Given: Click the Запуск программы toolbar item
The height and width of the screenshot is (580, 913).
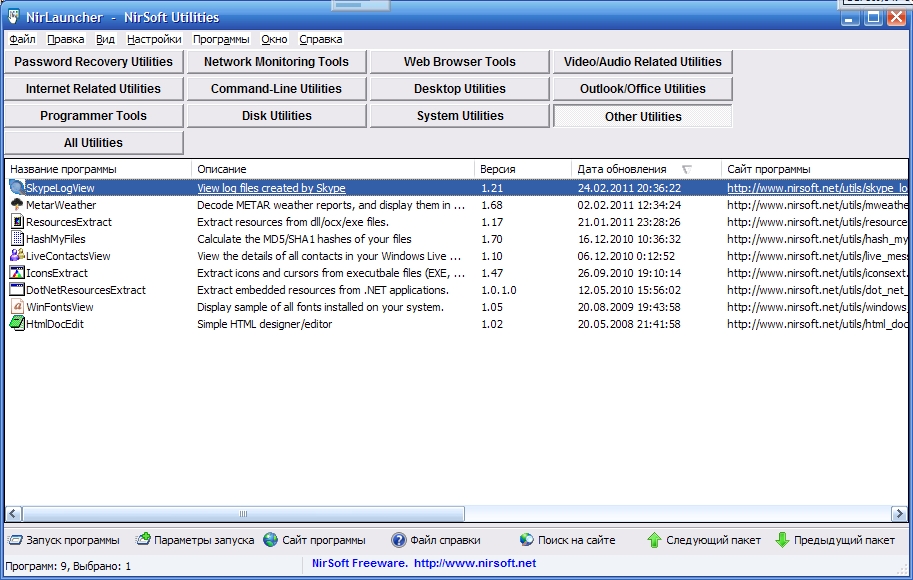Looking at the screenshot, I should (x=64, y=540).
